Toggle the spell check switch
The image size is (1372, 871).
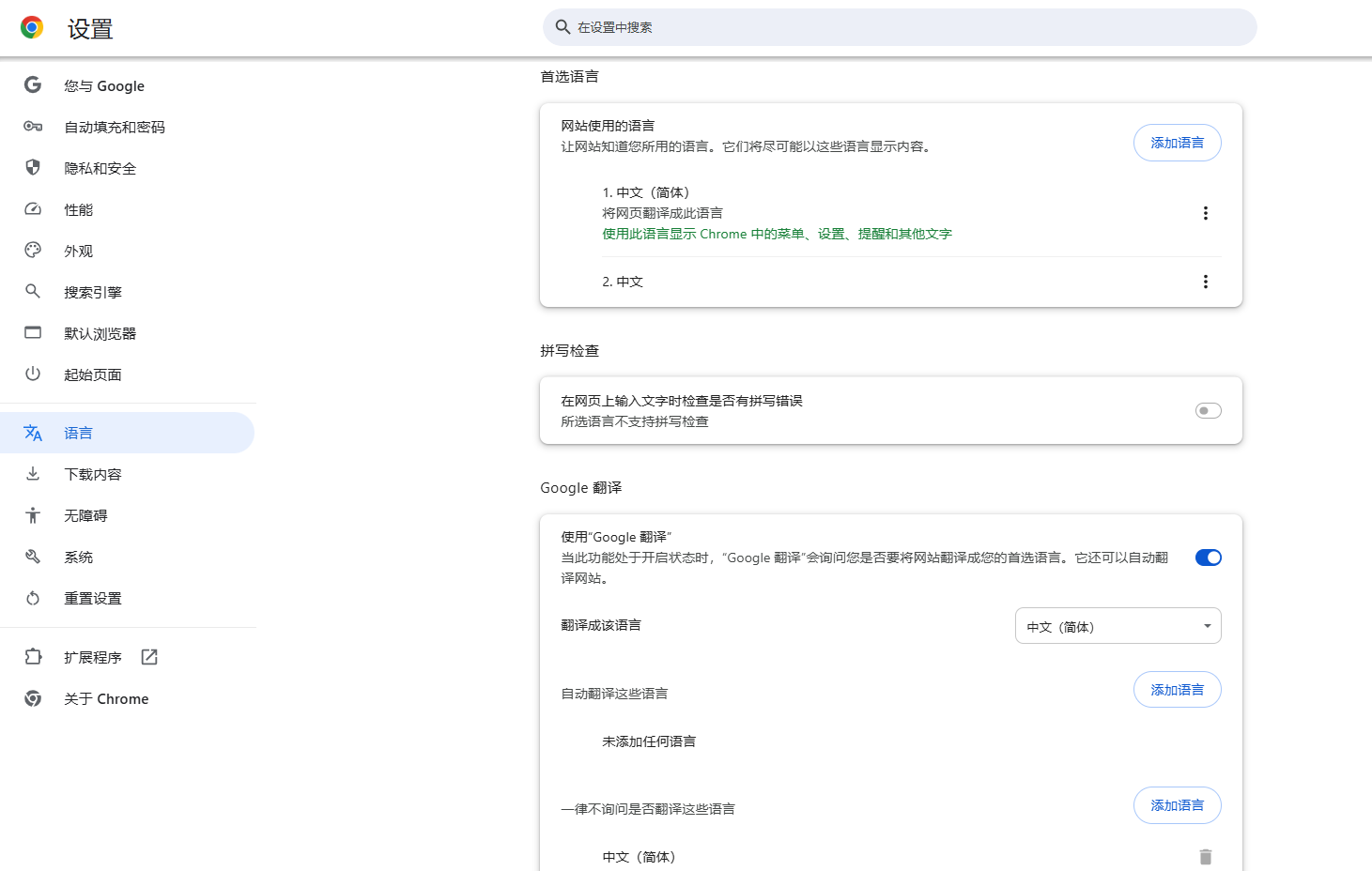pos(1209,410)
